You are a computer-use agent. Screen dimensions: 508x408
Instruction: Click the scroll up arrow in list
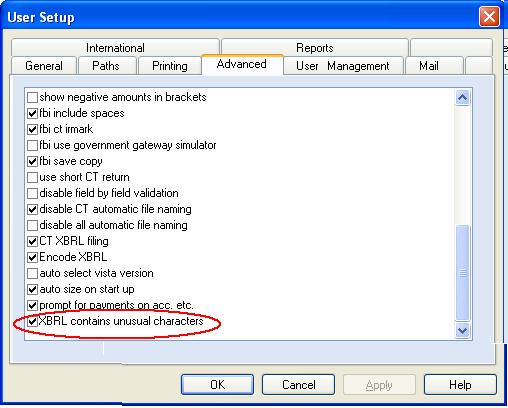pyautogui.click(x=462, y=98)
